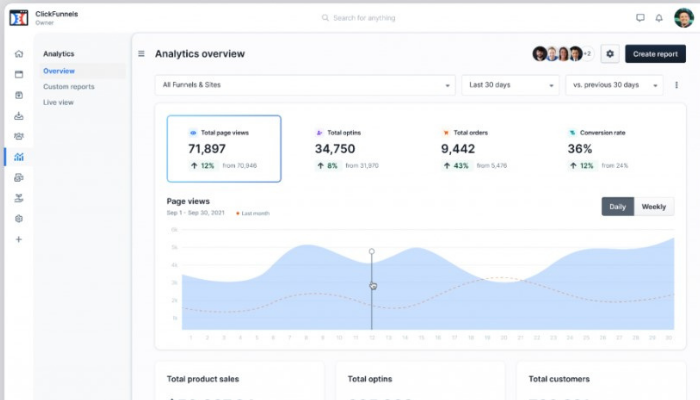The width and height of the screenshot is (700, 400).
Task: Select the Total optins metric card
Action: (x=350, y=149)
